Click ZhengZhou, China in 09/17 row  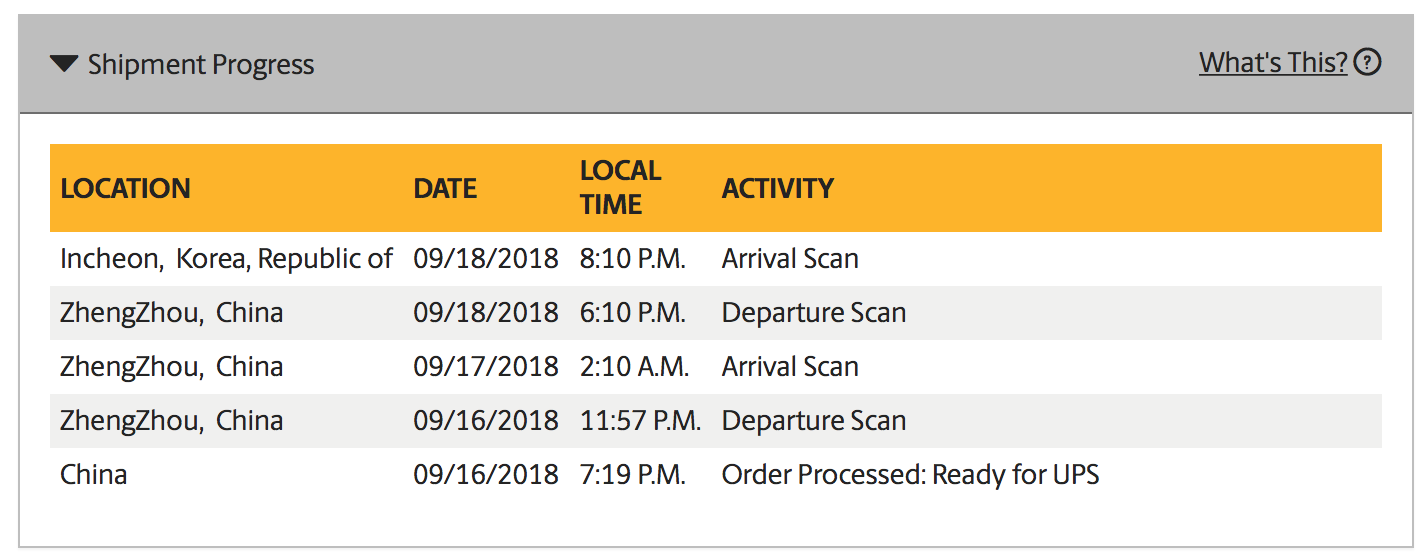coord(171,367)
